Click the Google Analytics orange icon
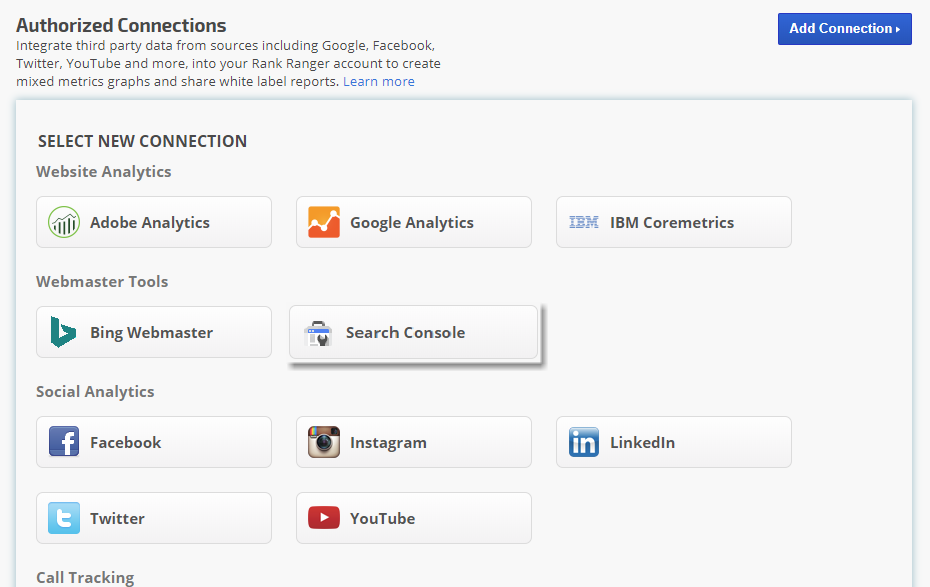The height and width of the screenshot is (587, 930). (x=324, y=222)
